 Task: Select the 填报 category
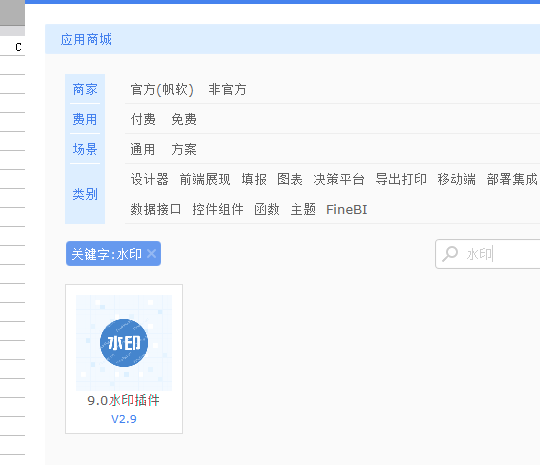pyautogui.click(x=254, y=179)
